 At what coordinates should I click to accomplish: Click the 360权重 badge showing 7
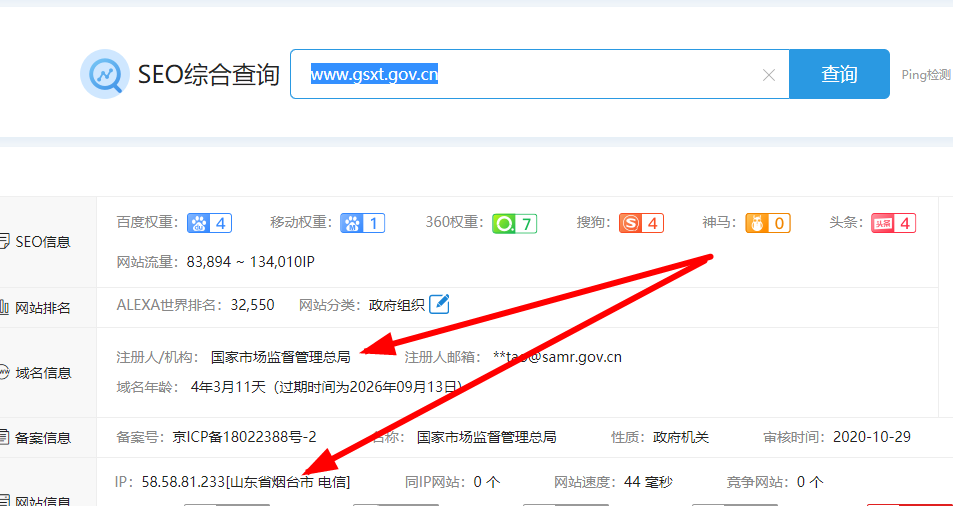515,224
